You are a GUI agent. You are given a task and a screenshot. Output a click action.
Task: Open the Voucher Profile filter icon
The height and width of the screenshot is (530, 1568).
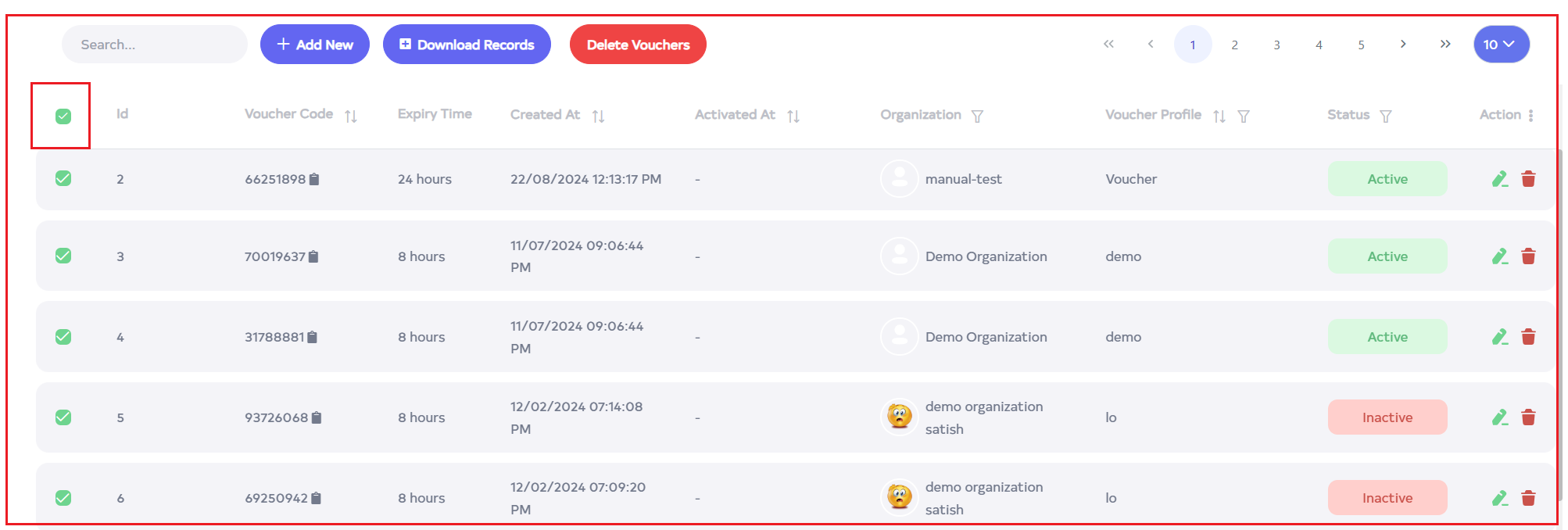pos(1244,116)
